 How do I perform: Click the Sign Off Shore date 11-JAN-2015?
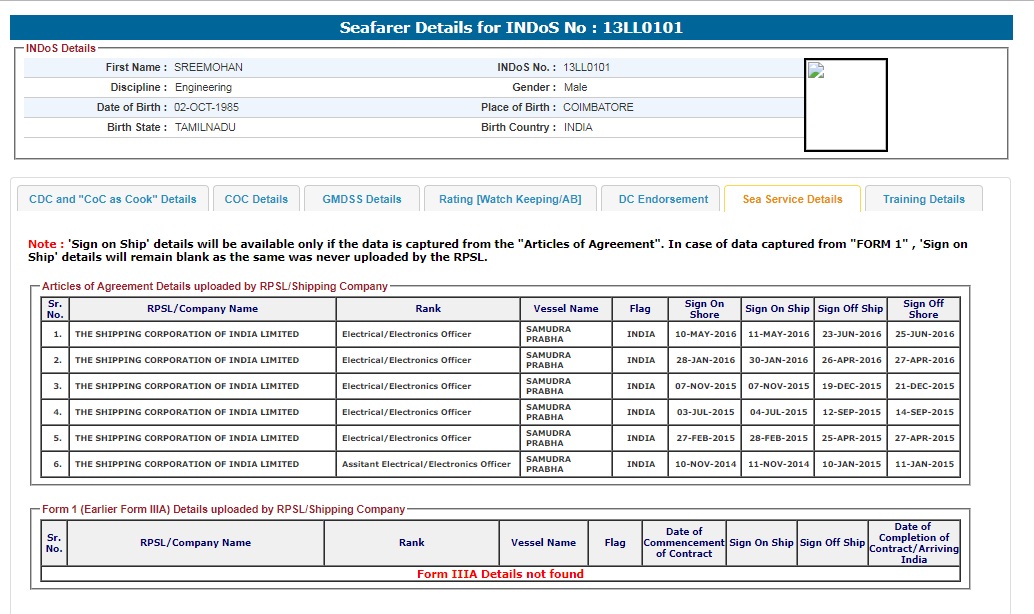point(924,464)
